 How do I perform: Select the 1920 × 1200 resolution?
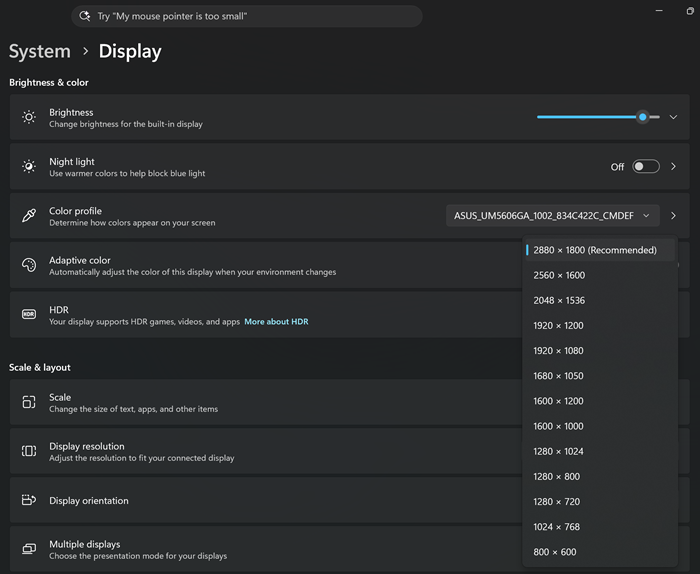pos(600,325)
